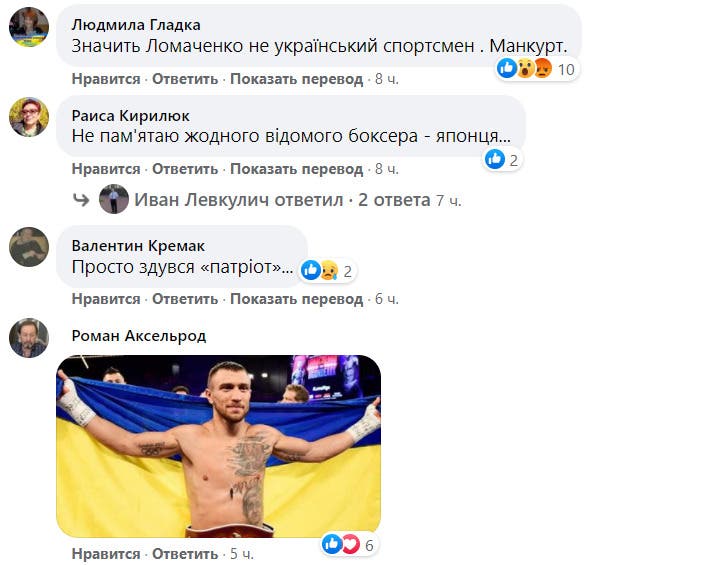Image resolution: width=719 pixels, height=565 pixels.
Task: Open the 8 ч. timestamp on Раиса's comment
Action: point(386,169)
